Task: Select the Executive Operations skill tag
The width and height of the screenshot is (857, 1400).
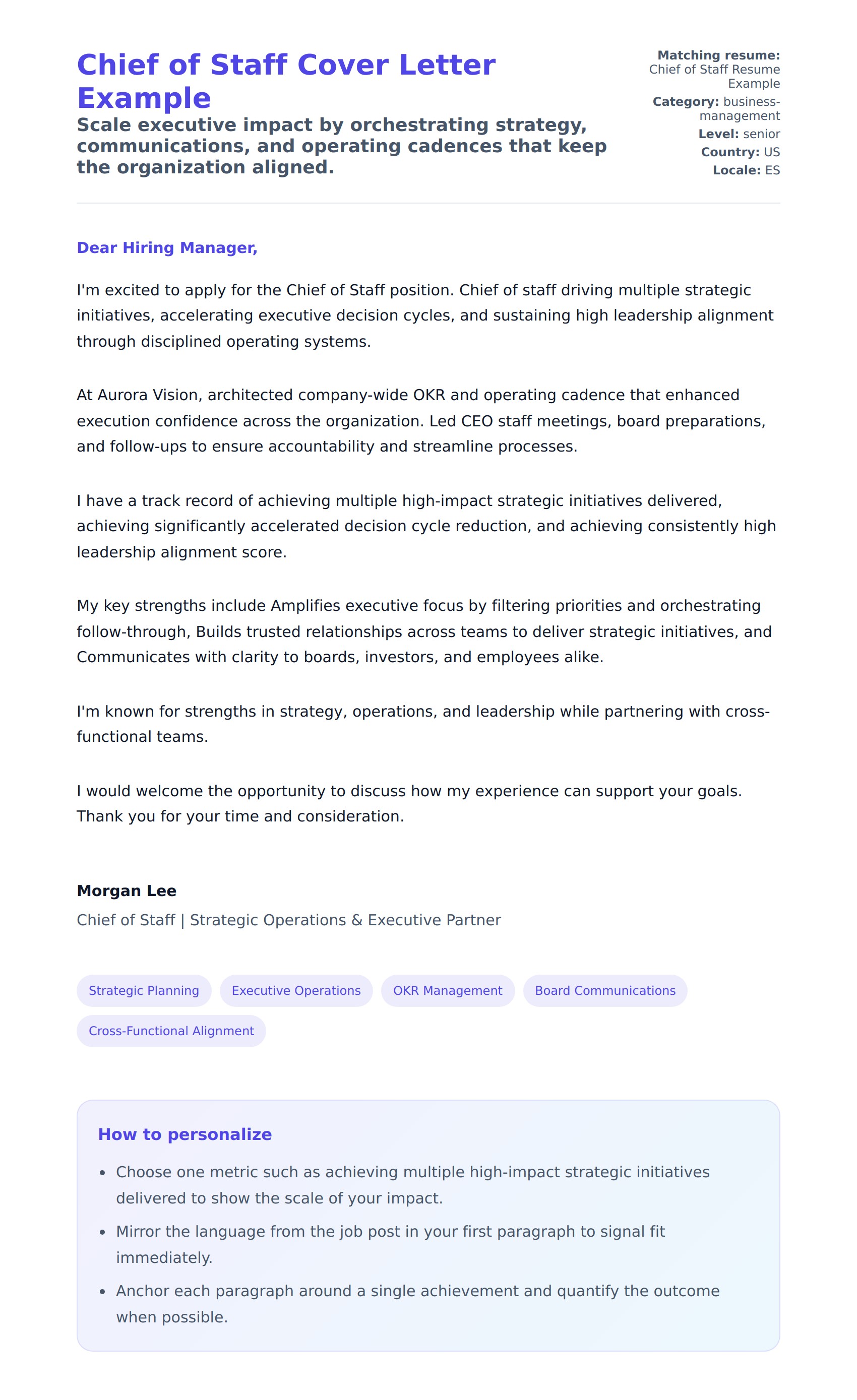Action: tap(296, 990)
